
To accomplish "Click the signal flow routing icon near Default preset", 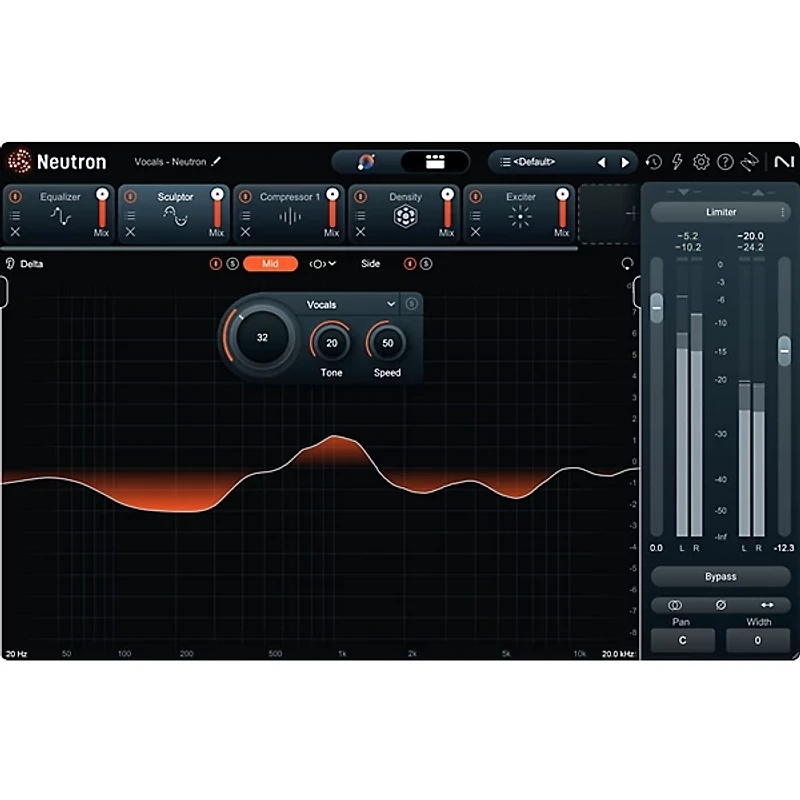I will pyautogui.click(x=750, y=160).
